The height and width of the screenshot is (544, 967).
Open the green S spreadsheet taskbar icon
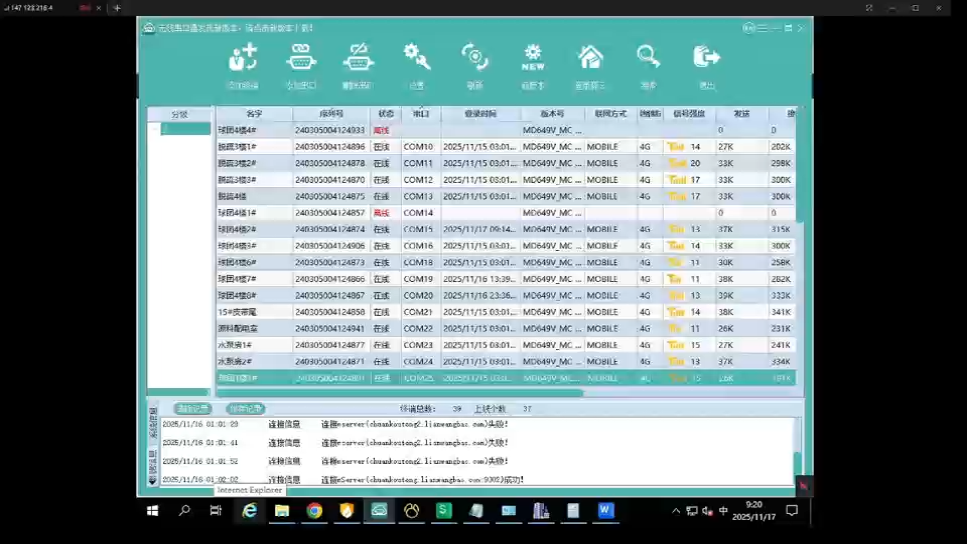point(443,511)
